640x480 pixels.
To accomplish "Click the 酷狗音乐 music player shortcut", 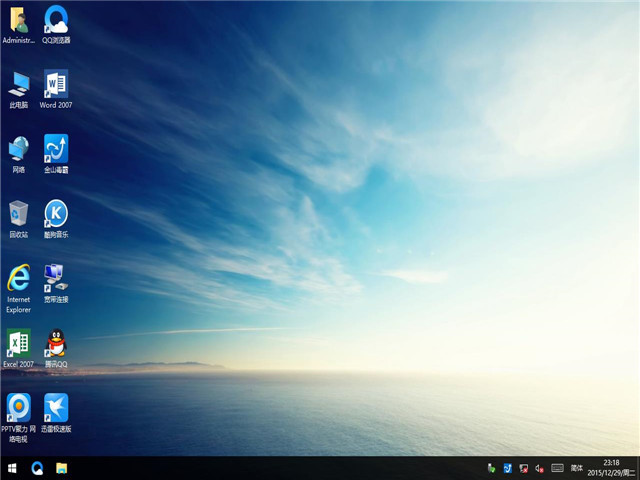I will [56, 213].
